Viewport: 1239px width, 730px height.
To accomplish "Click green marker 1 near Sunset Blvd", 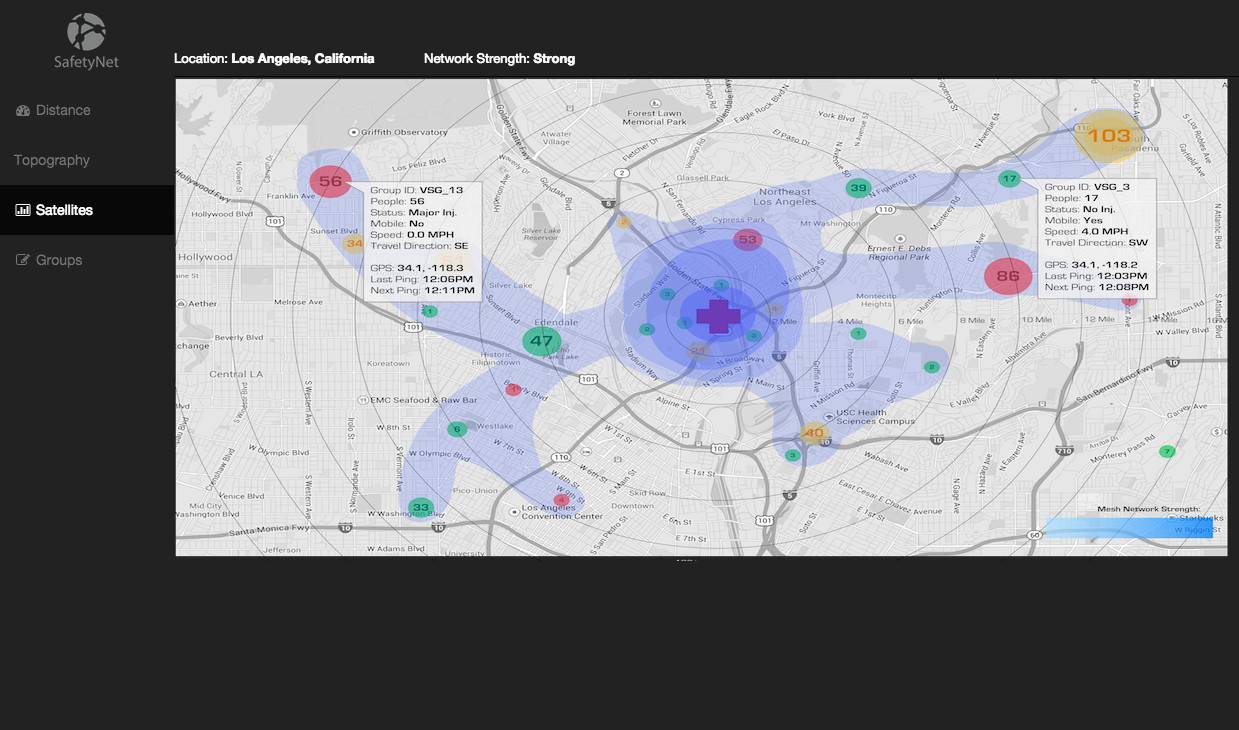I will [x=430, y=311].
